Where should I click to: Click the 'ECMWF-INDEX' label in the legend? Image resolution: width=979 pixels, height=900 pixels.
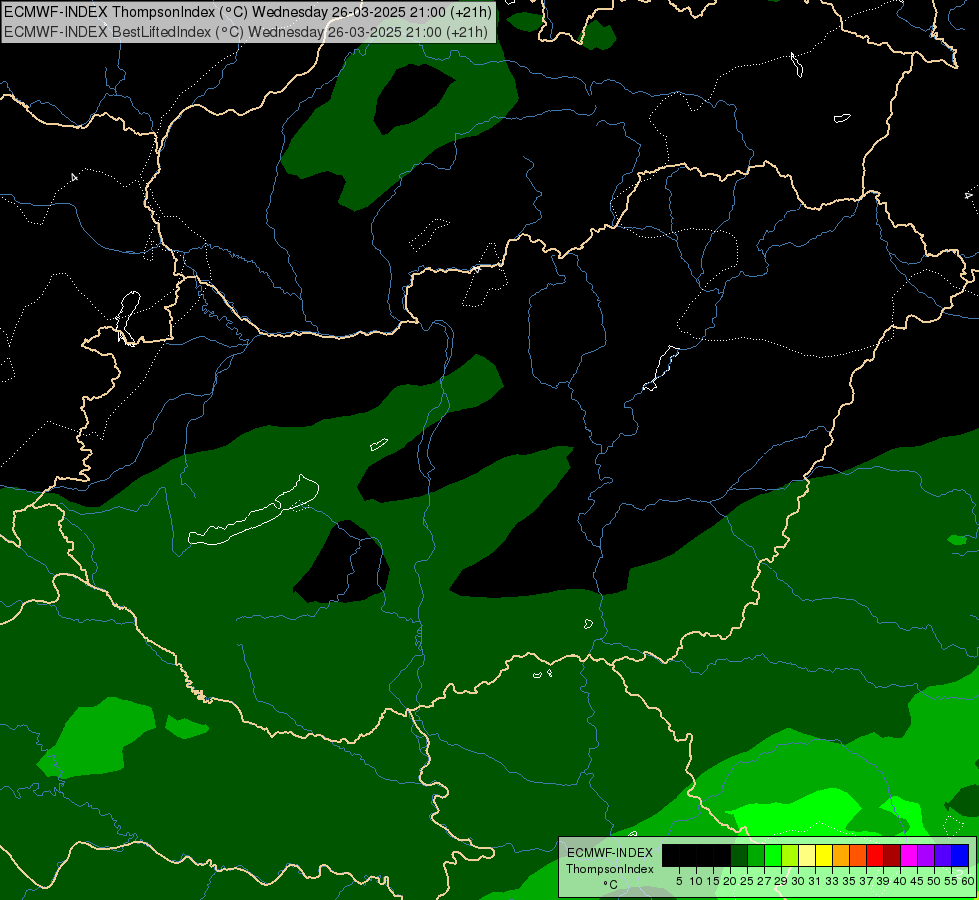pos(610,853)
